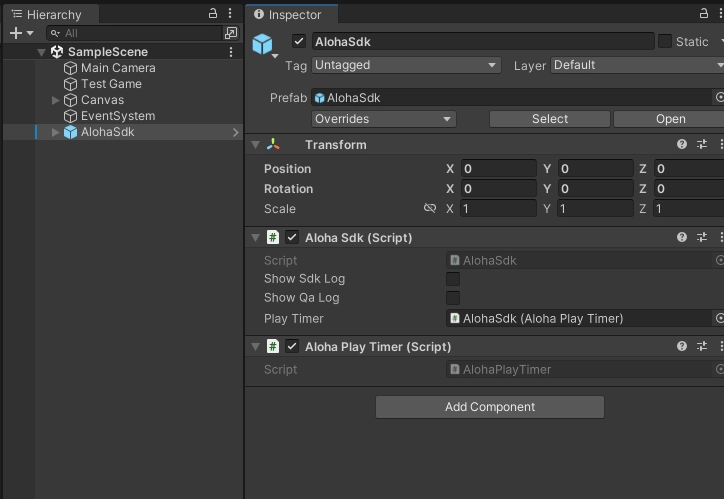Switch to the Inspector tab

(291, 14)
